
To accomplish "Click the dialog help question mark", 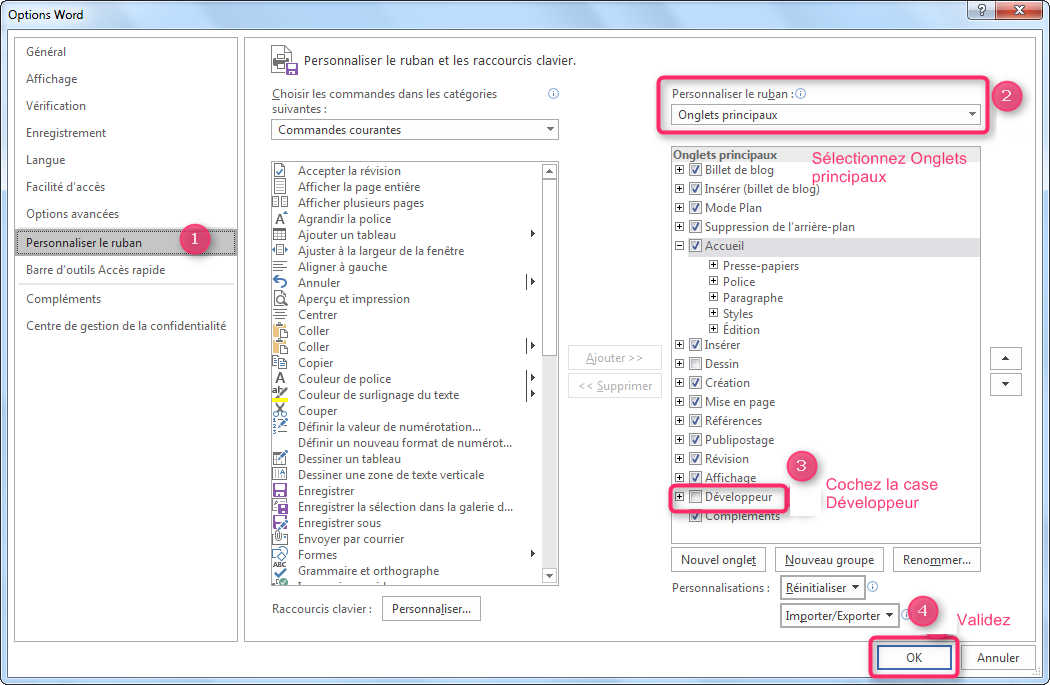I will point(982,9).
